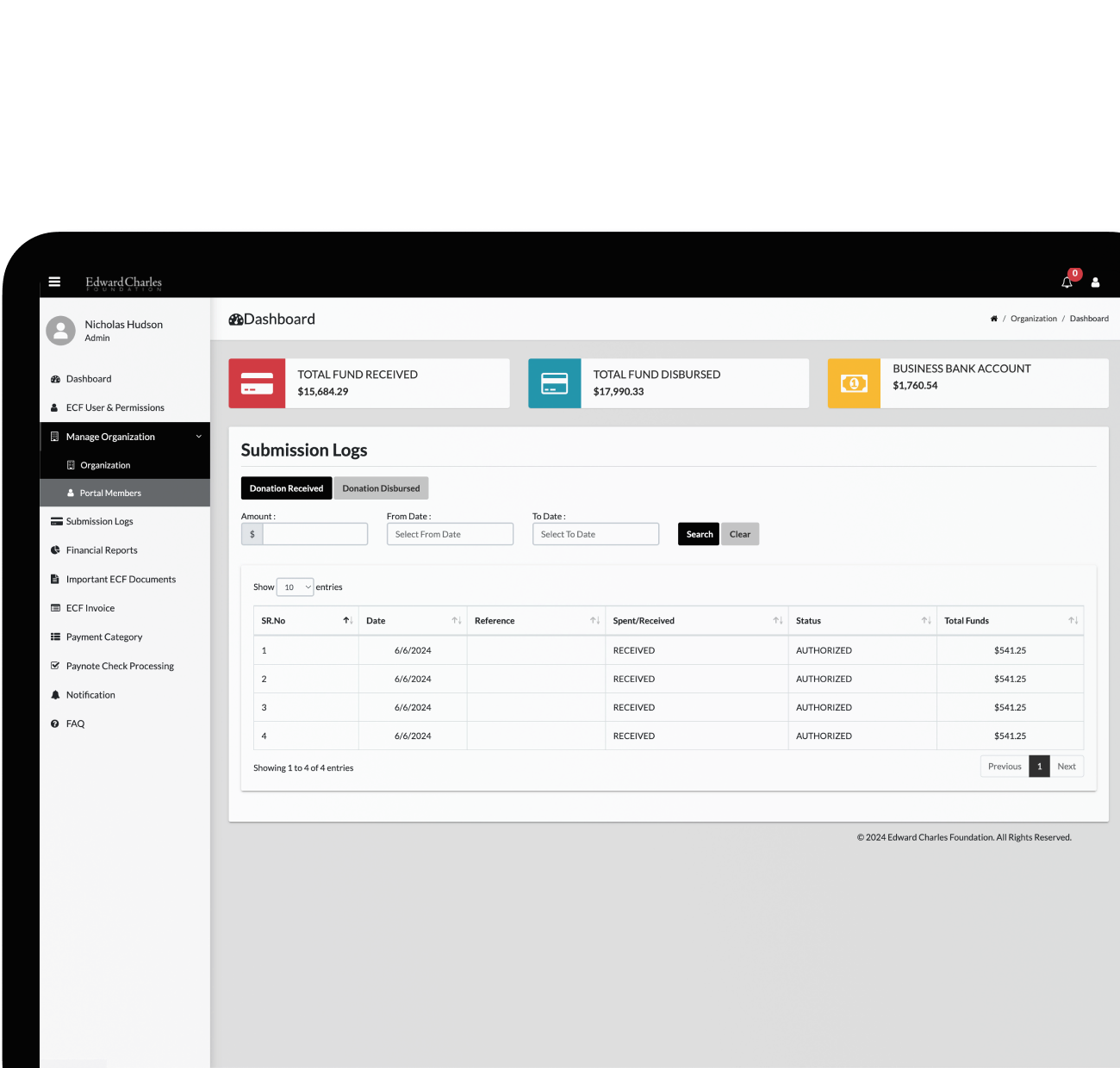Click the red Total Fund Received card icon

coord(257,382)
